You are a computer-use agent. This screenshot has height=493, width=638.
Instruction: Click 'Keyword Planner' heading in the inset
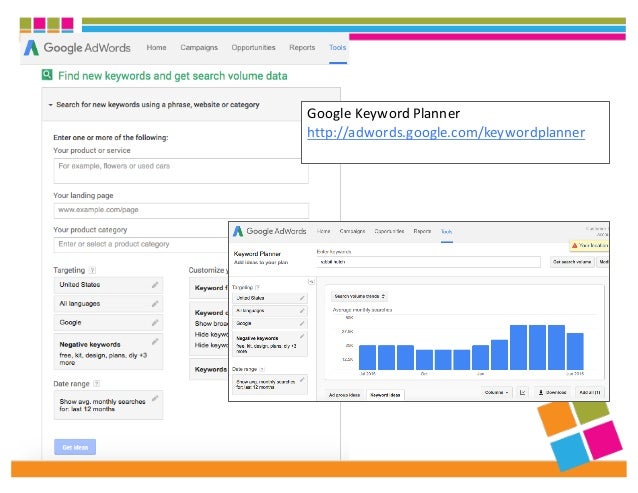257,254
